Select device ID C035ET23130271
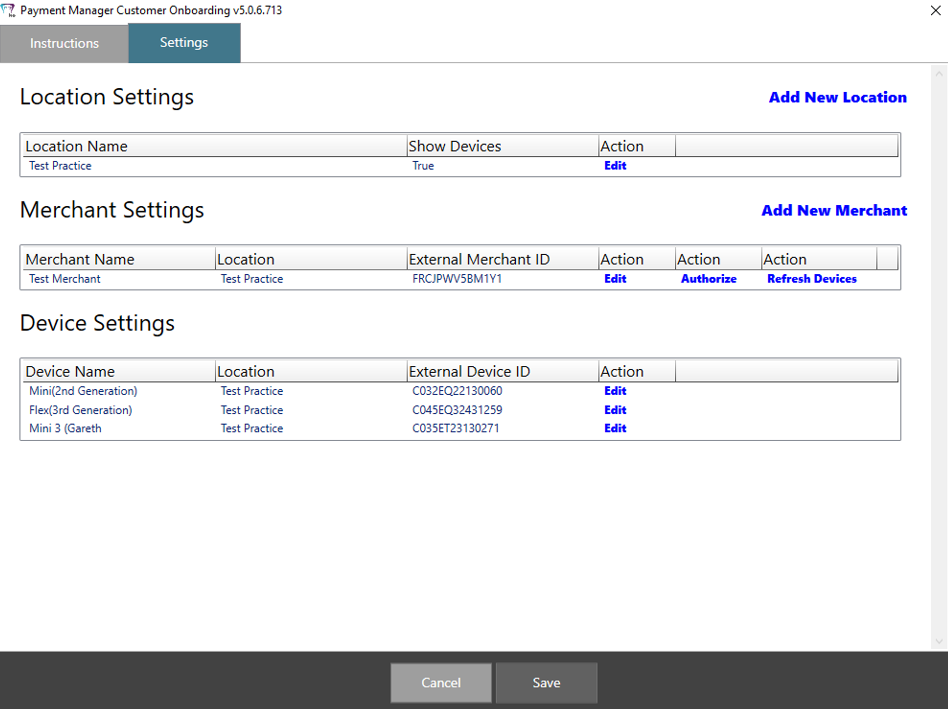 (456, 428)
